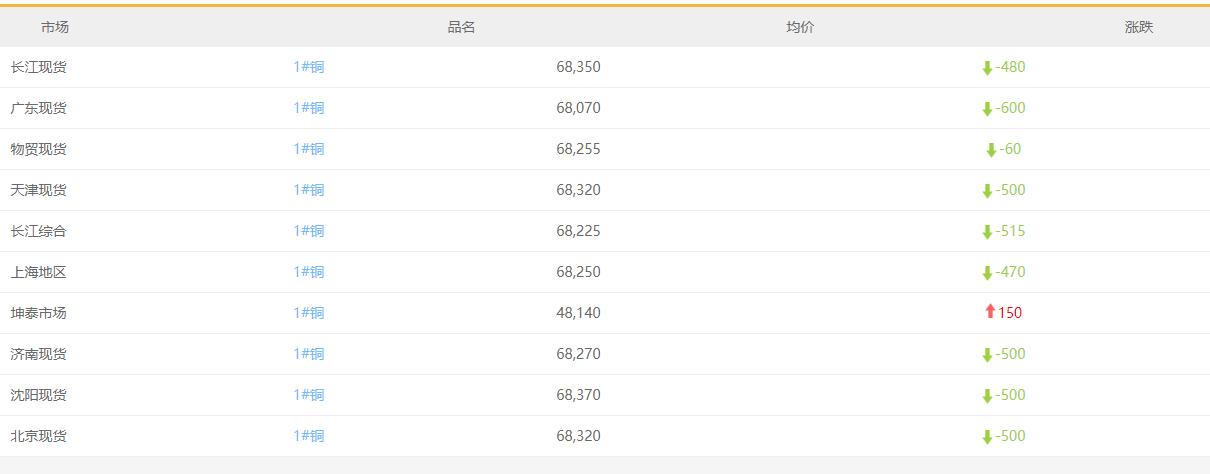Click the green down arrow beside -515
This screenshot has width=1210, height=474.
(987, 232)
